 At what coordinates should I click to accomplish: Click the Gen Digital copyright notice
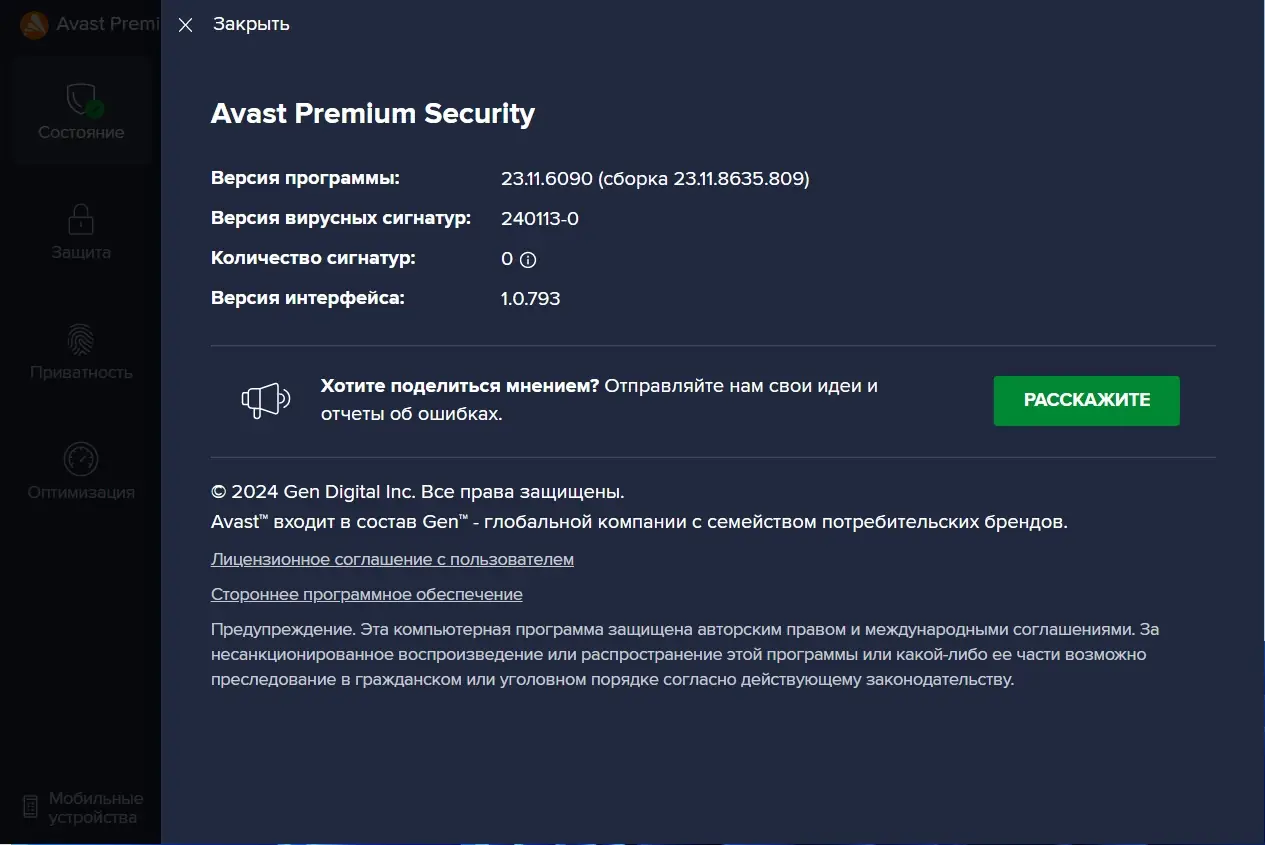pyautogui.click(x=416, y=491)
